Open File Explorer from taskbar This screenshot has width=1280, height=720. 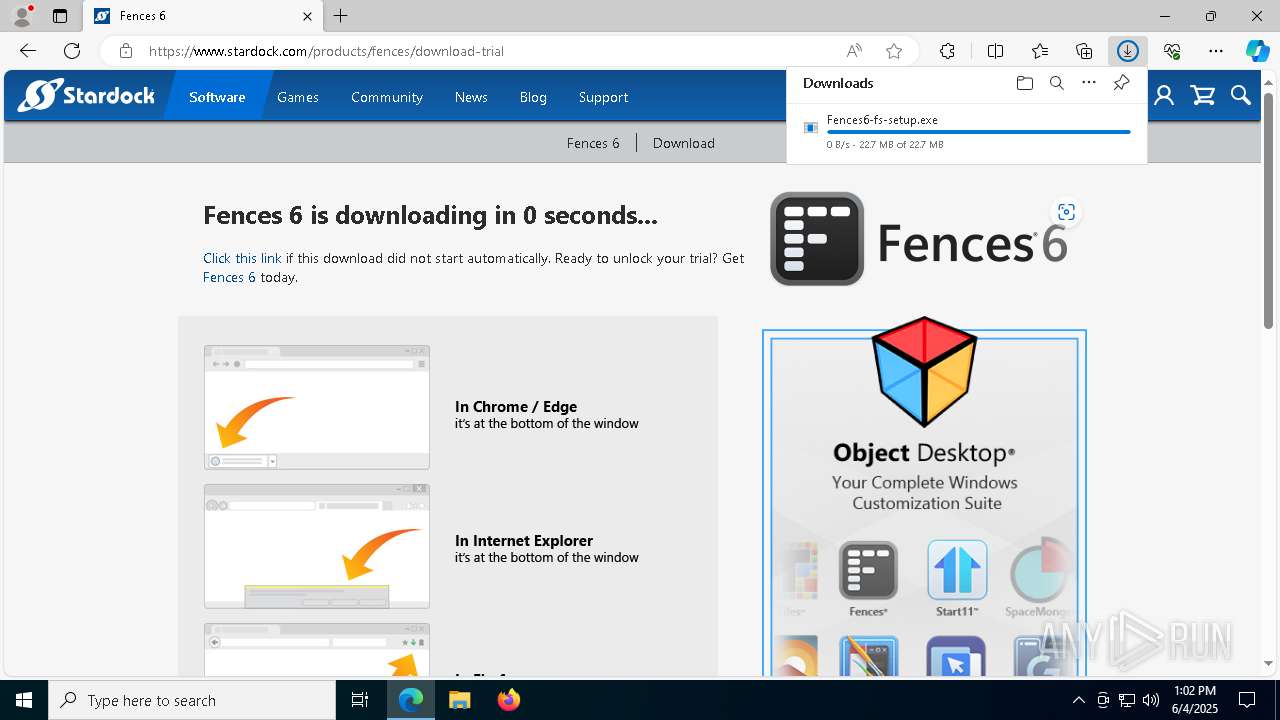459,700
